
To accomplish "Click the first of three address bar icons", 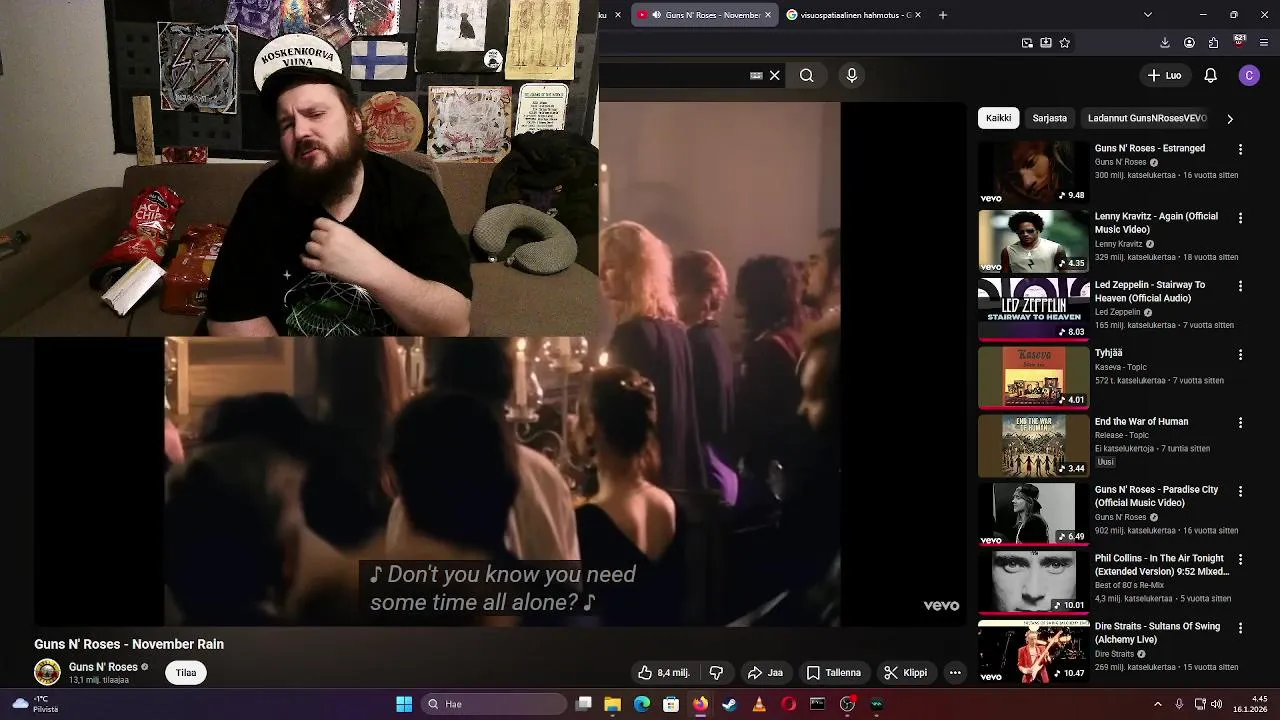I will pos(1027,43).
